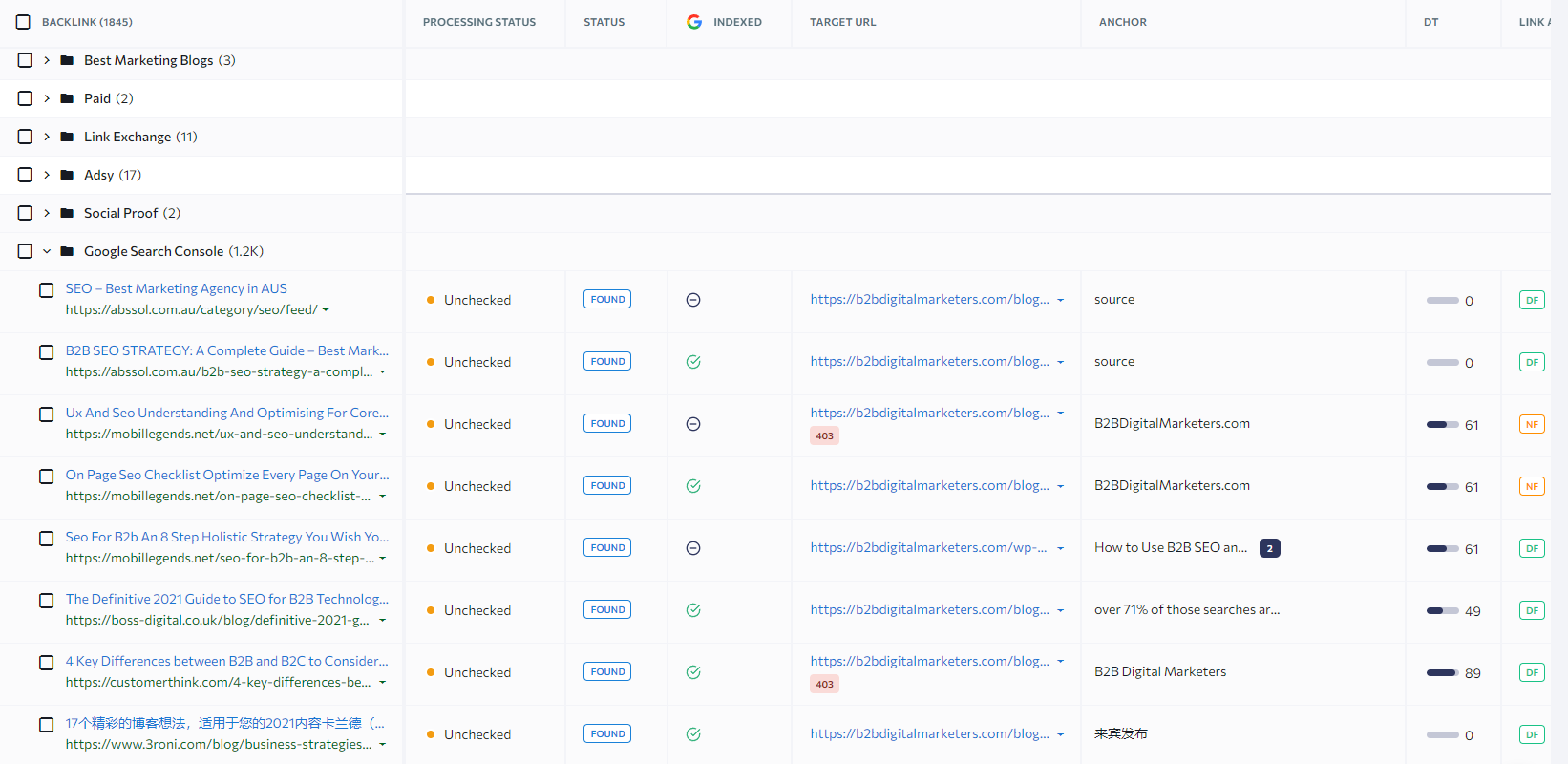
Task: Check the Adsy folder checkbox
Action: (x=25, y=175)
